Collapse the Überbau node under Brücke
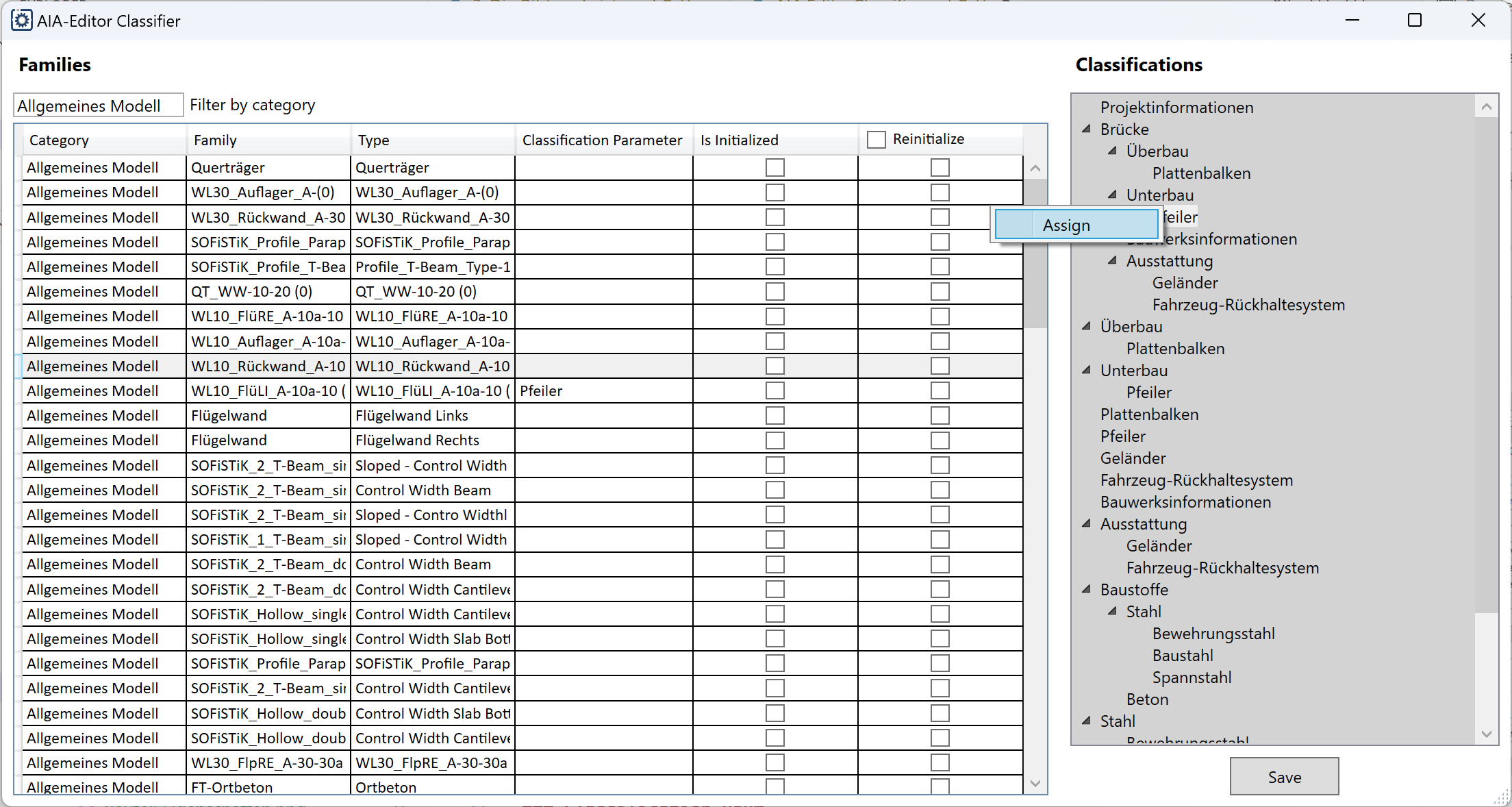Screen dimensions: 1512x807 [1112, 151]
